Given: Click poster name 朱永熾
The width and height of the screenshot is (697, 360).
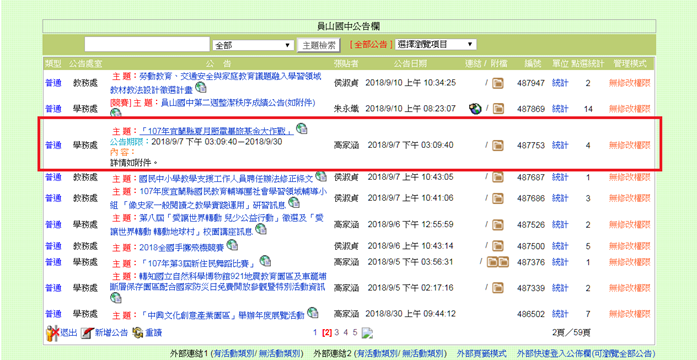Looking at the screenshot, I should pyautogui.click(x=346, y=108).
